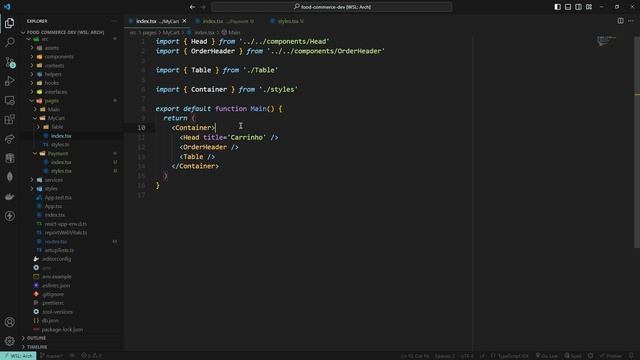Image resolution: width=640 pixels, height=360 pixels.
Task: Click the Ln 10 Col position indicator
Action: pos(415,356)
